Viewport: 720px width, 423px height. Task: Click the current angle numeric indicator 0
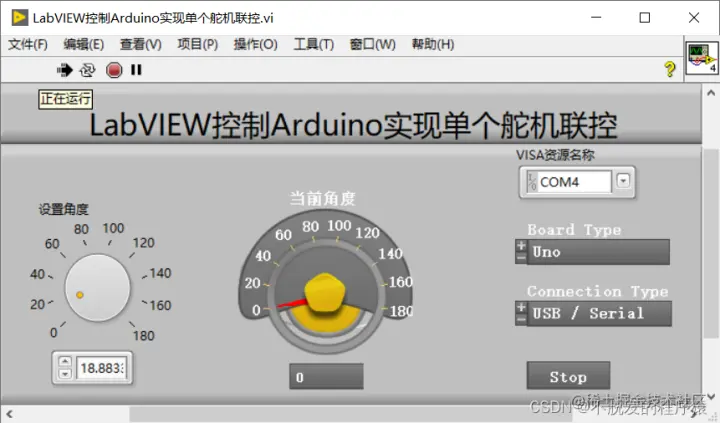click(x=326, y=377)
